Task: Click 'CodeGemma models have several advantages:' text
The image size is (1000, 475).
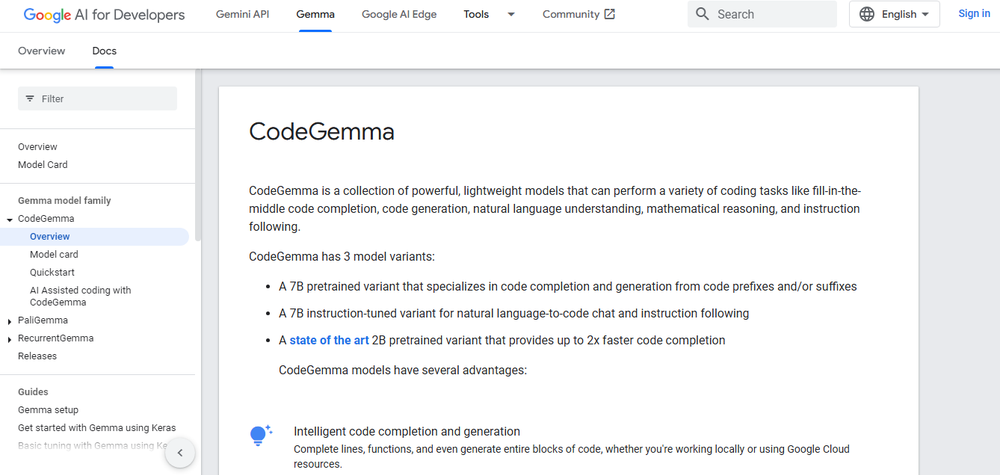Action: coord(403,370)
